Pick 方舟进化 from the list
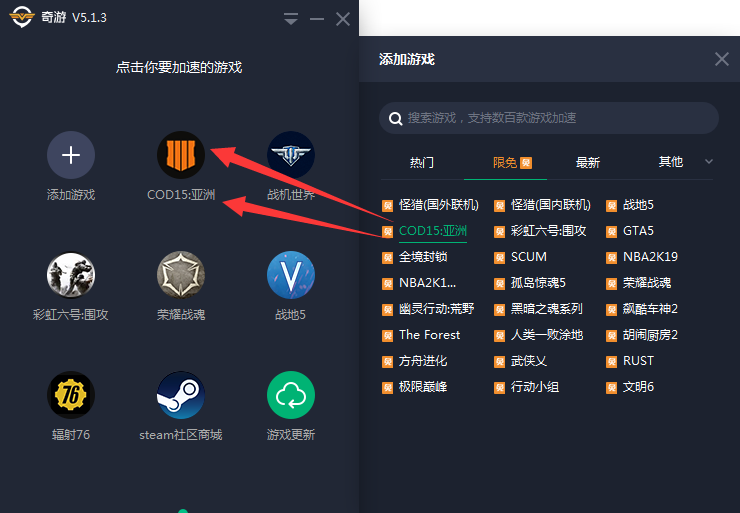This screenshot has height=513, width=740. click(423, 361)
